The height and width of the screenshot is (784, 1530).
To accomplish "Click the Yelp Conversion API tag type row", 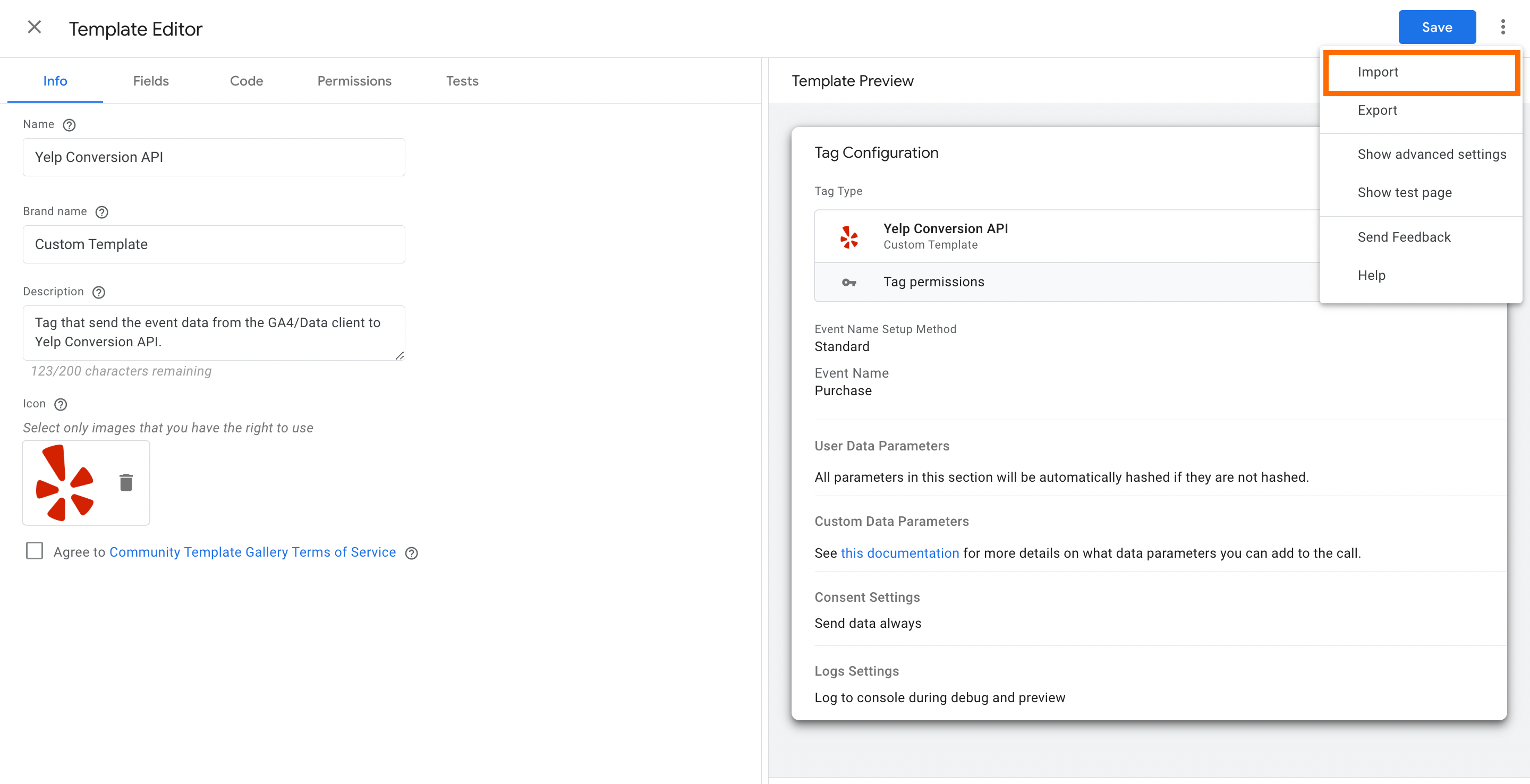I will pos(1067,236).
